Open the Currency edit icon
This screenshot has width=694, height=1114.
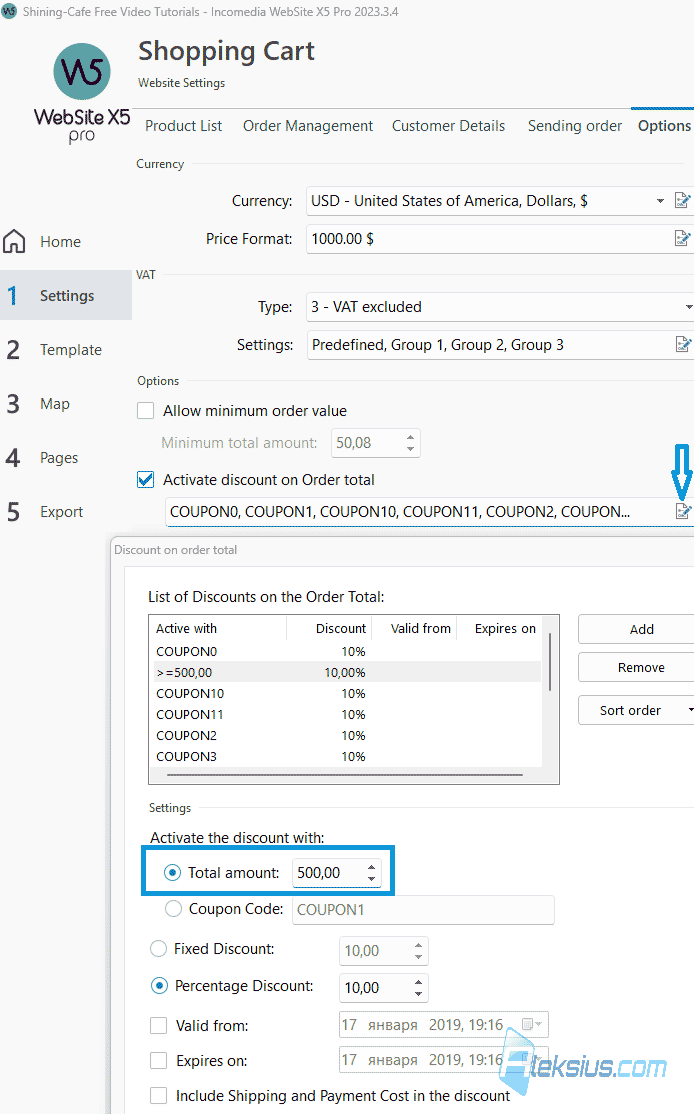coord(682,200)
